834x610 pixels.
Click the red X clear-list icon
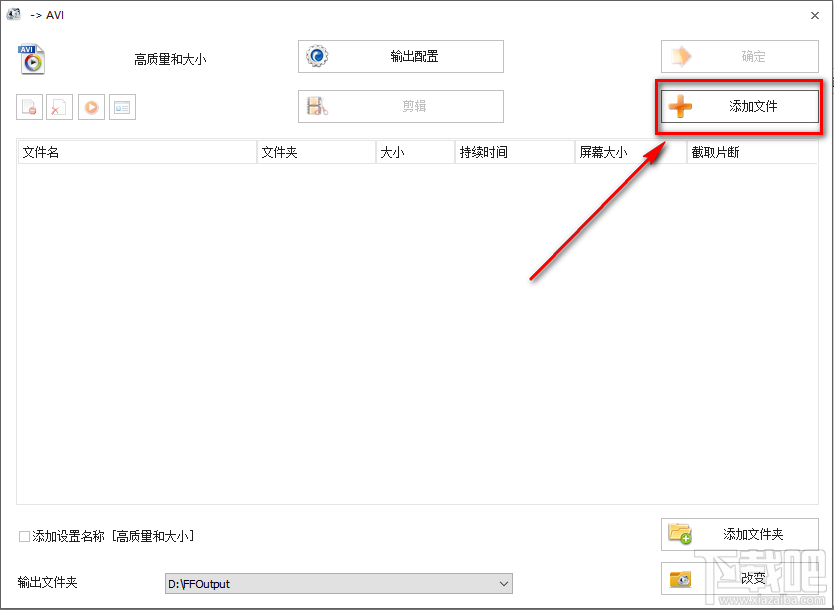point(59,107)
